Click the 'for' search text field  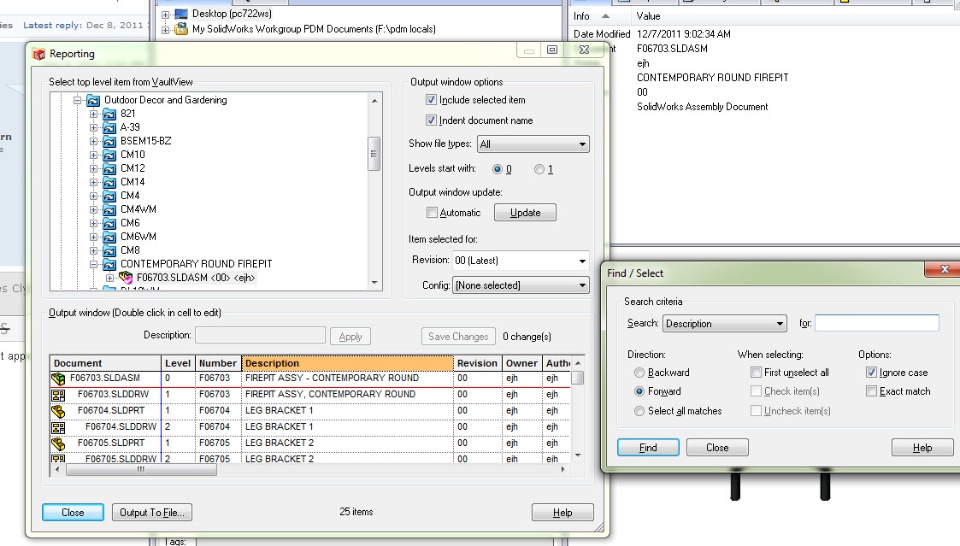[x=877, y=323]
